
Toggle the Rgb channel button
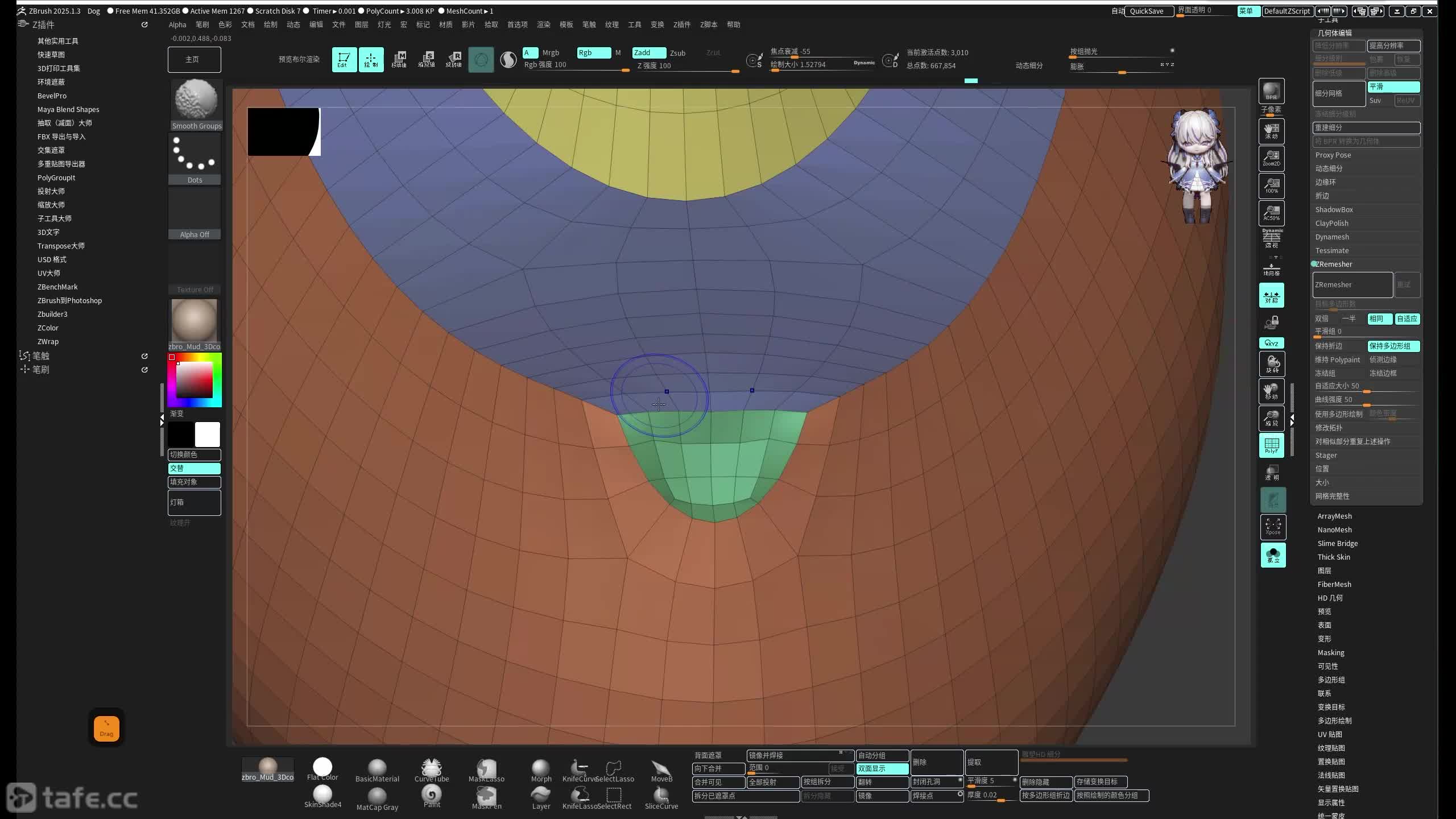(594, 52)
